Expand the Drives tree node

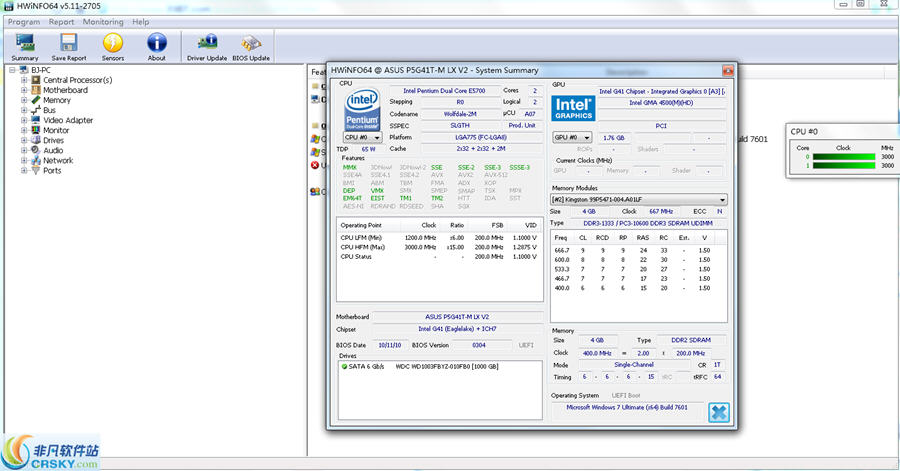[24, 140]
